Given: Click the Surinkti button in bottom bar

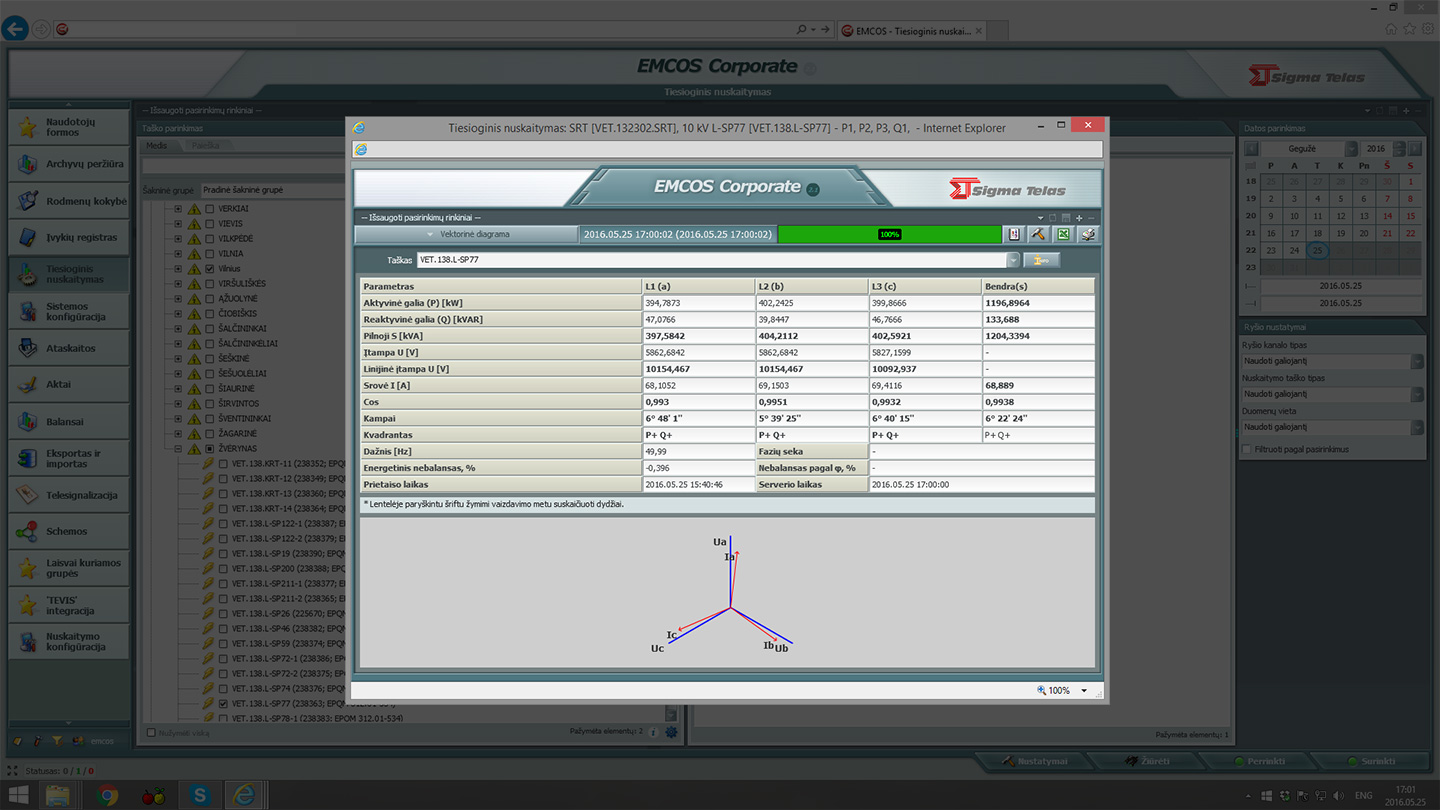Looking at the screenshot, I should [x=1370, y=761].
